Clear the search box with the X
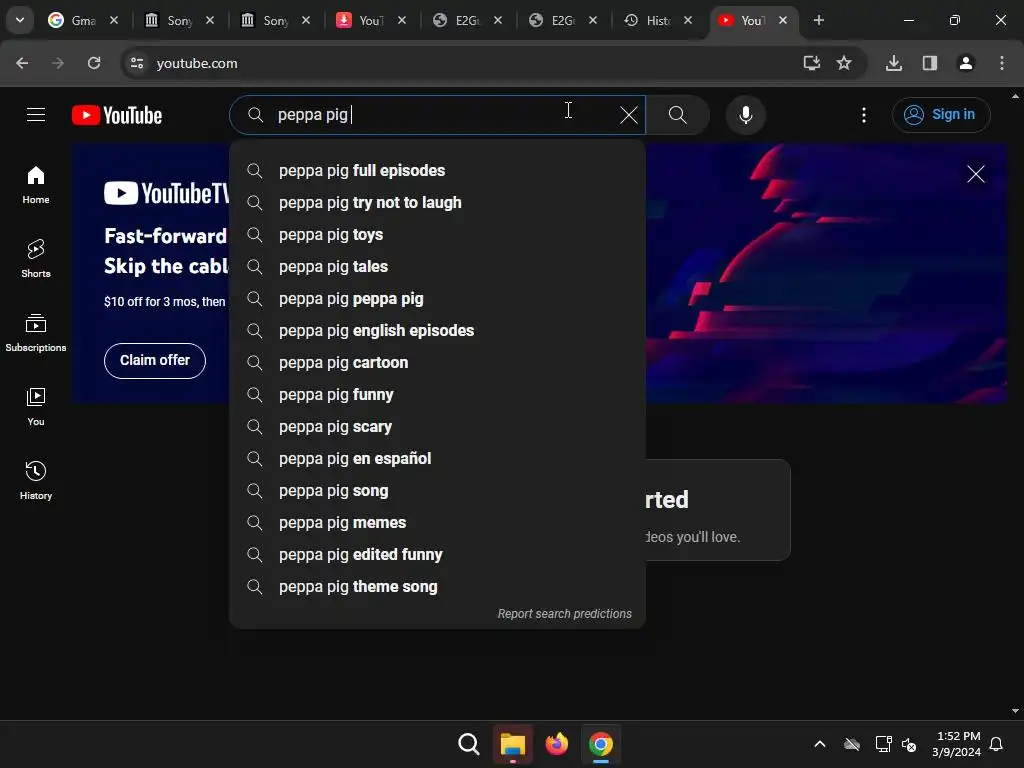 pyautogui.click(x=628, y=115)
